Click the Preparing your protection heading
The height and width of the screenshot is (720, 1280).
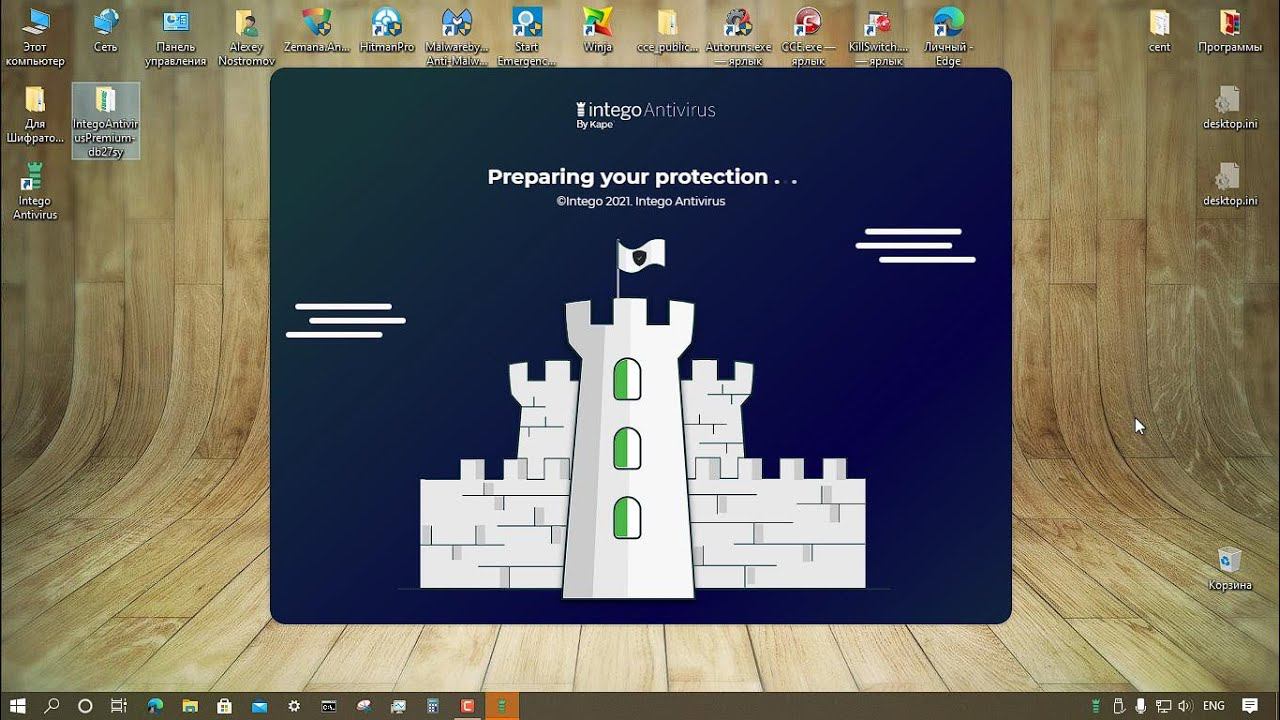coord(641,177)
